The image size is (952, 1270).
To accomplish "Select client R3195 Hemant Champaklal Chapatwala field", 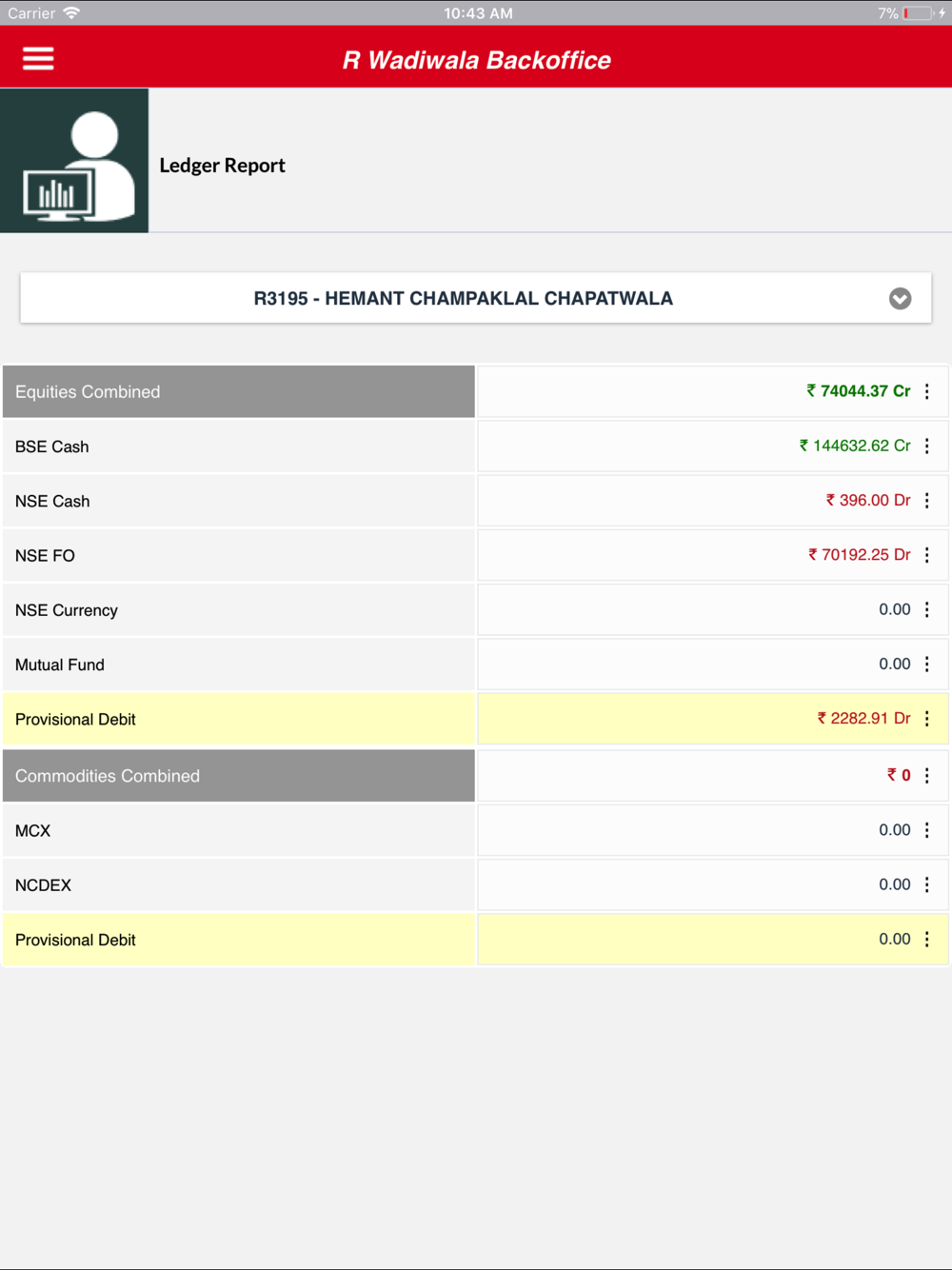I will click(463, 299).
